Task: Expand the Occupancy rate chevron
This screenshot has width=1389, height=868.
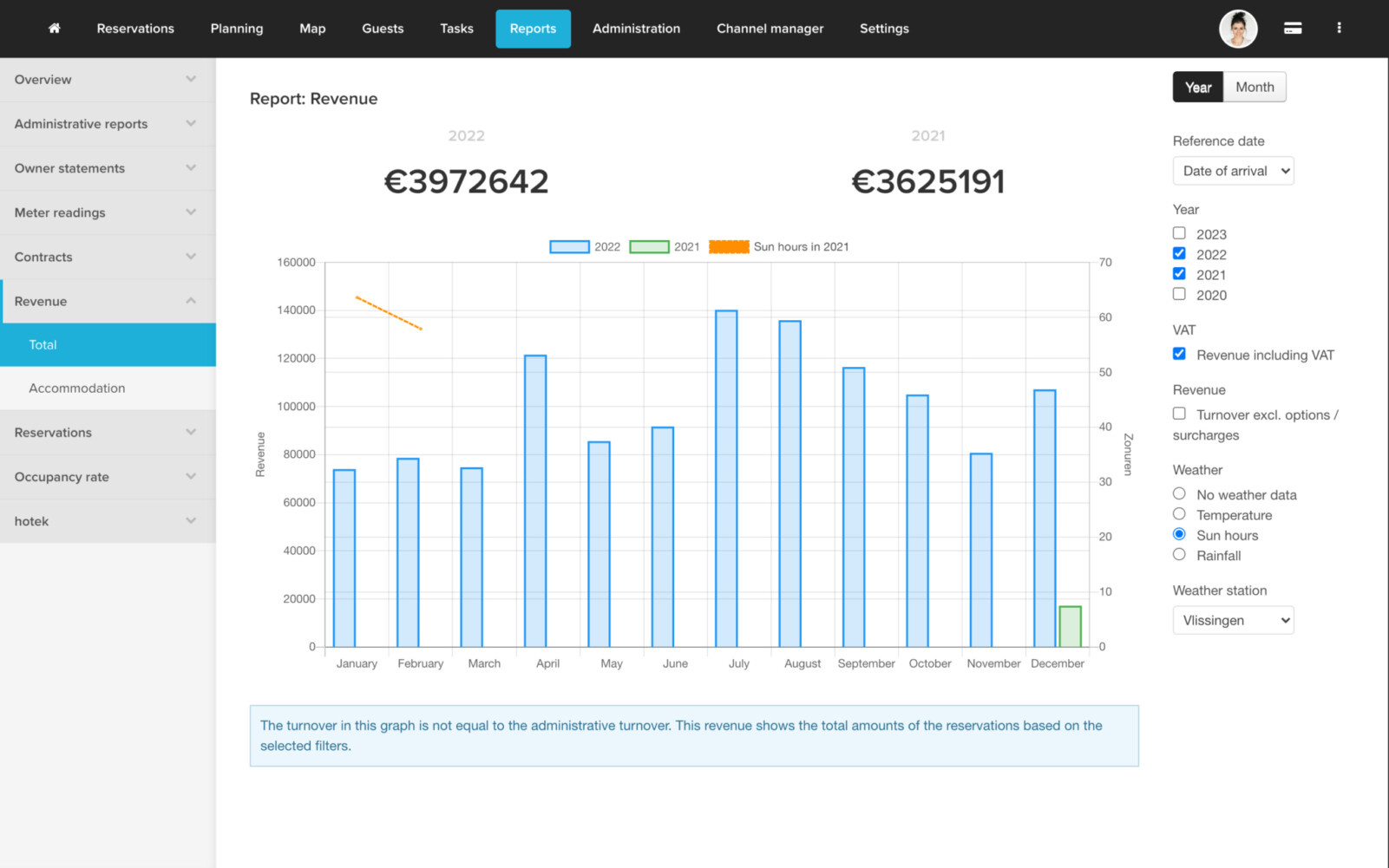Action: [x=191, y=477]
